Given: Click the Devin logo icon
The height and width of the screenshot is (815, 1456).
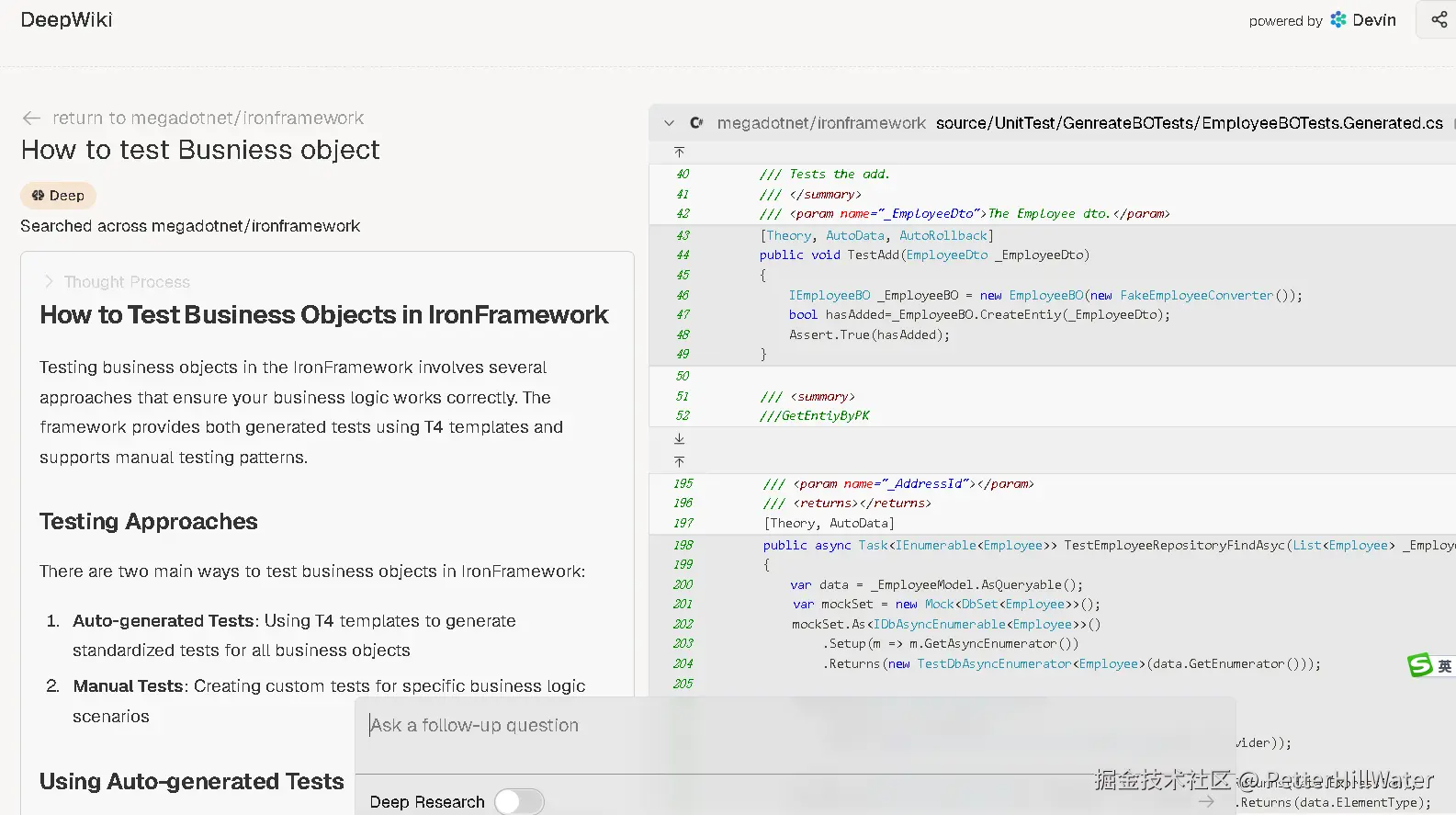Looking at the screenshot, I should pos(1338,20).
